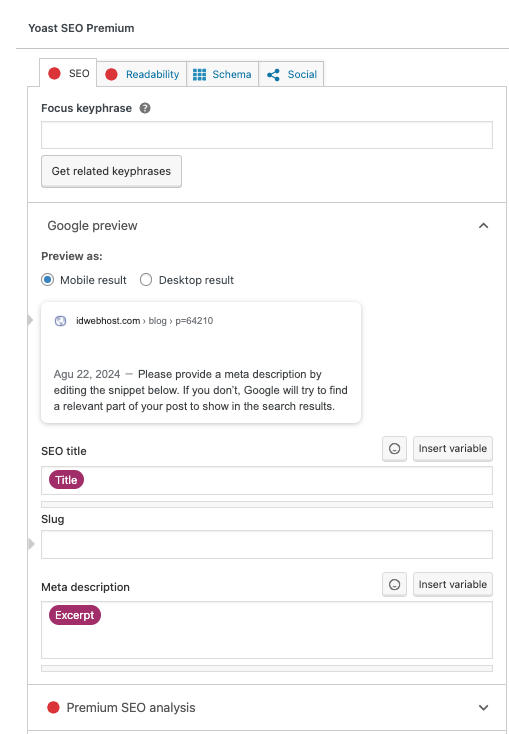Viewport: 509px width, 734px height.
Task: Click the red SEO score indicator dot
Action: [x=54, y=73]
